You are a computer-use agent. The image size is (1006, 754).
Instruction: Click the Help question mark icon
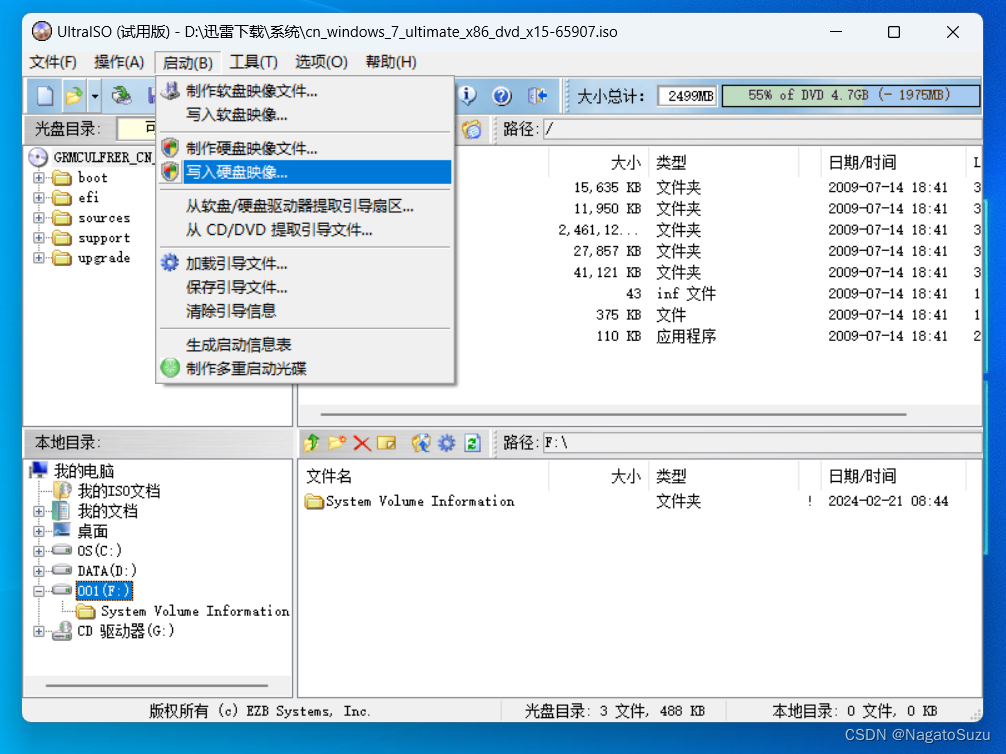(x=502, y=96)
